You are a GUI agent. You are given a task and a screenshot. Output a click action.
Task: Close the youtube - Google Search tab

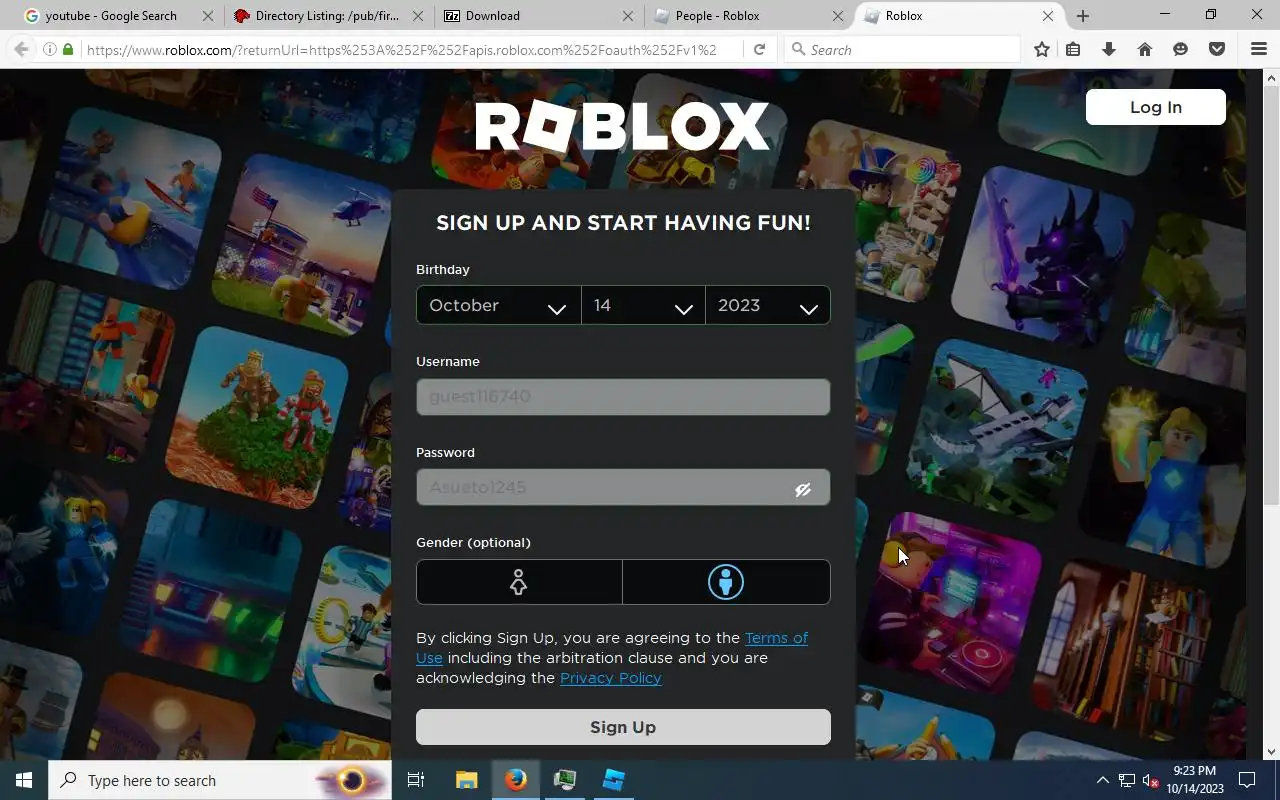point(208,16)
